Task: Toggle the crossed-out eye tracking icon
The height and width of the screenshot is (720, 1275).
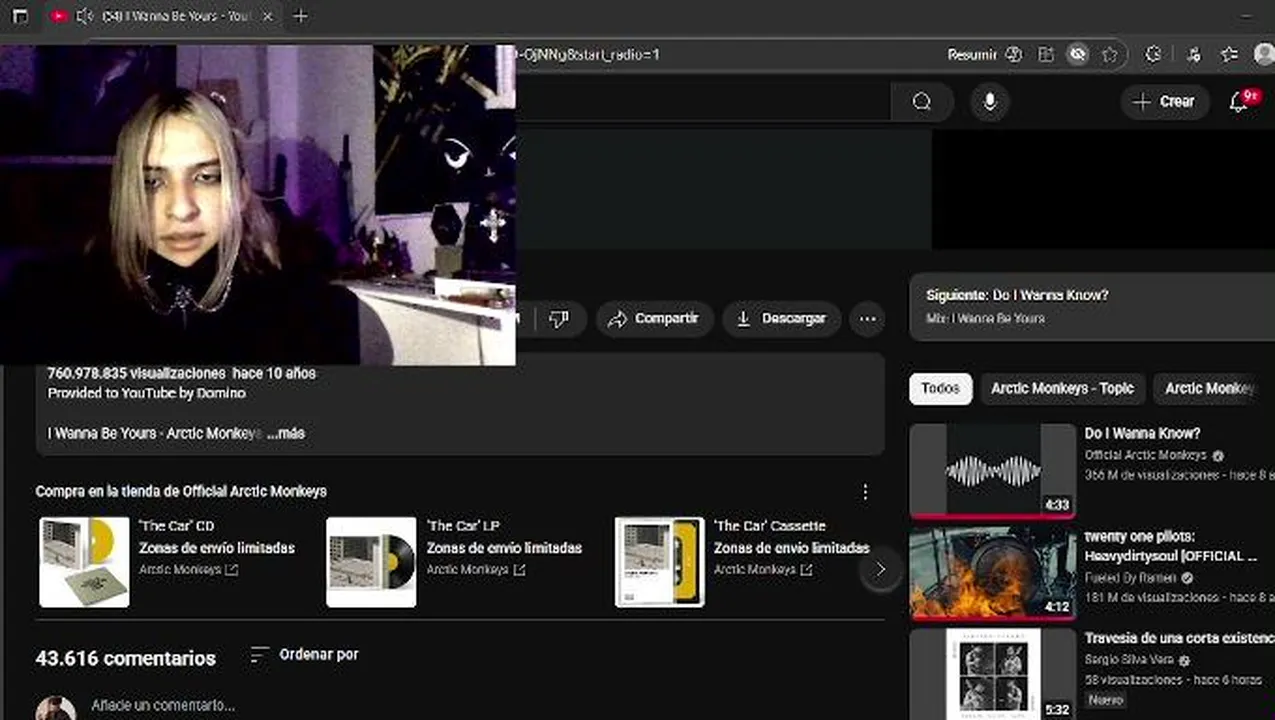Action: (1077, 55)
